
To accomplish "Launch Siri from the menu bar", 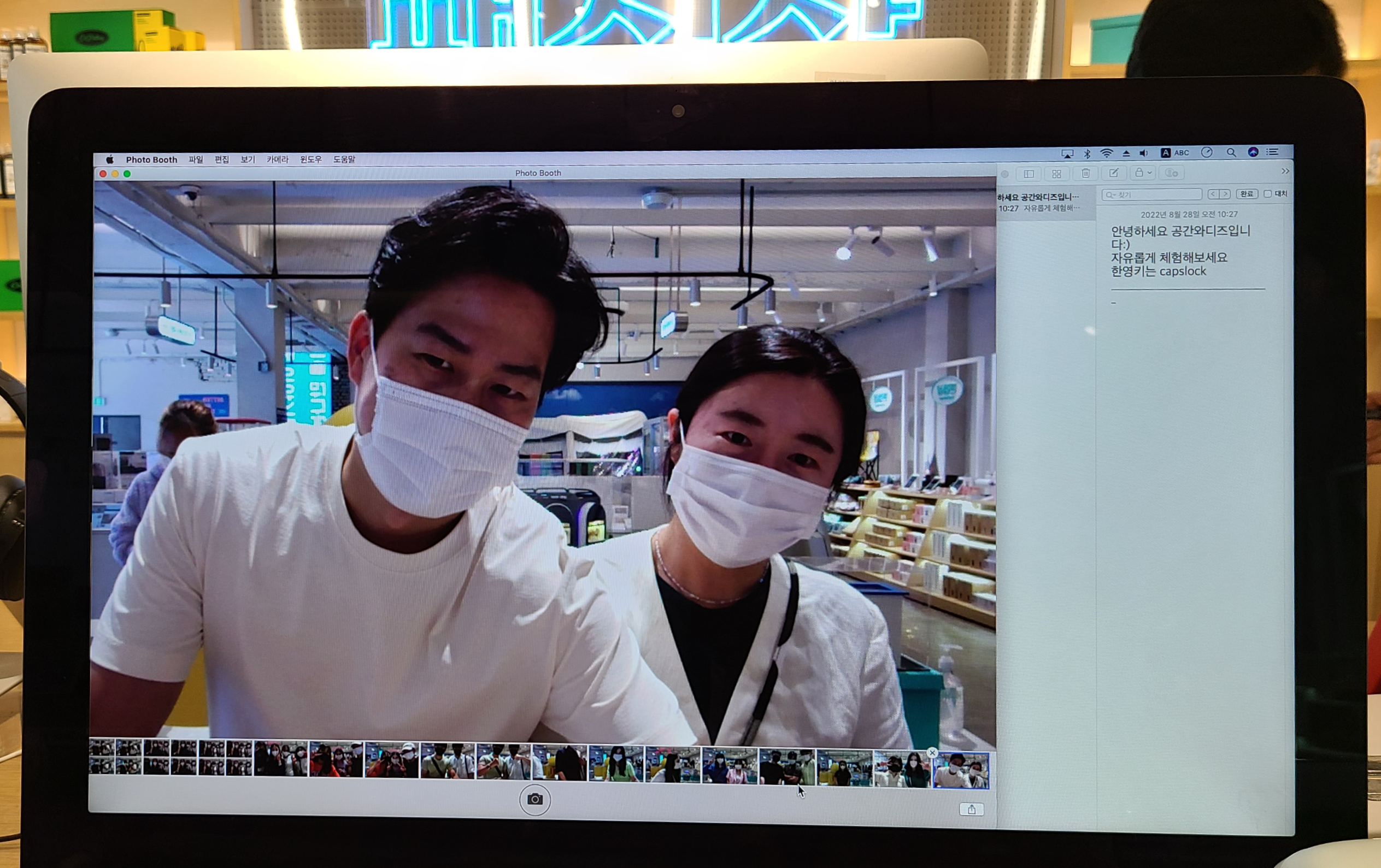I will pos(1253,152).
